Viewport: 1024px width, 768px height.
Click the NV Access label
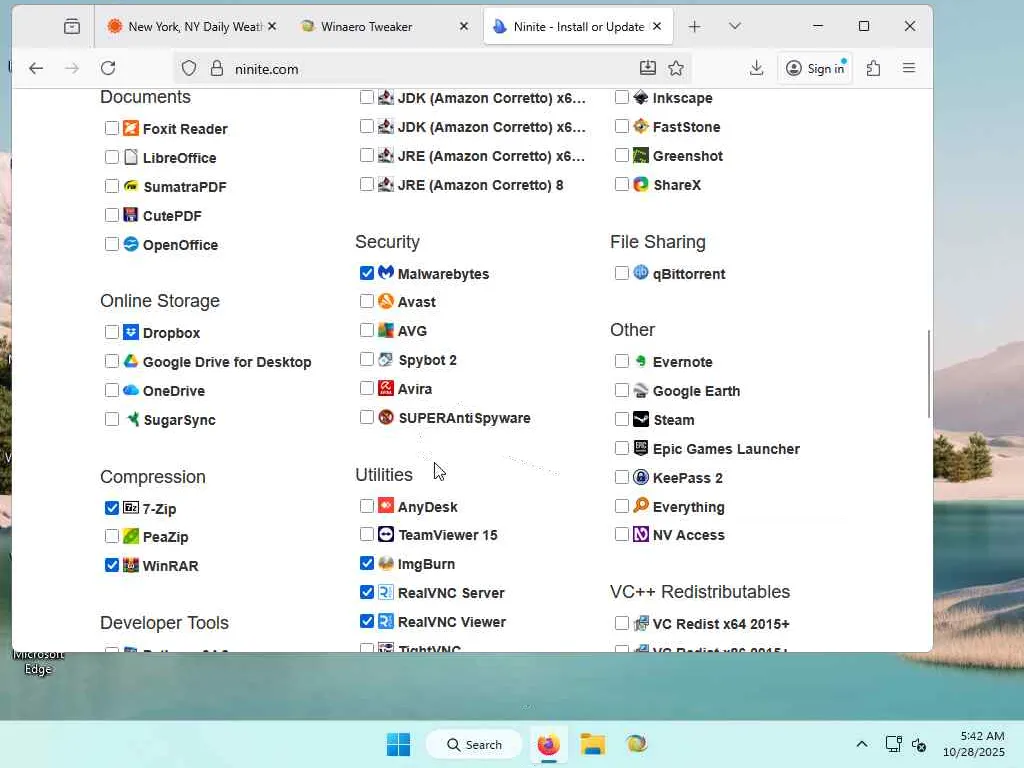point(689,535)
